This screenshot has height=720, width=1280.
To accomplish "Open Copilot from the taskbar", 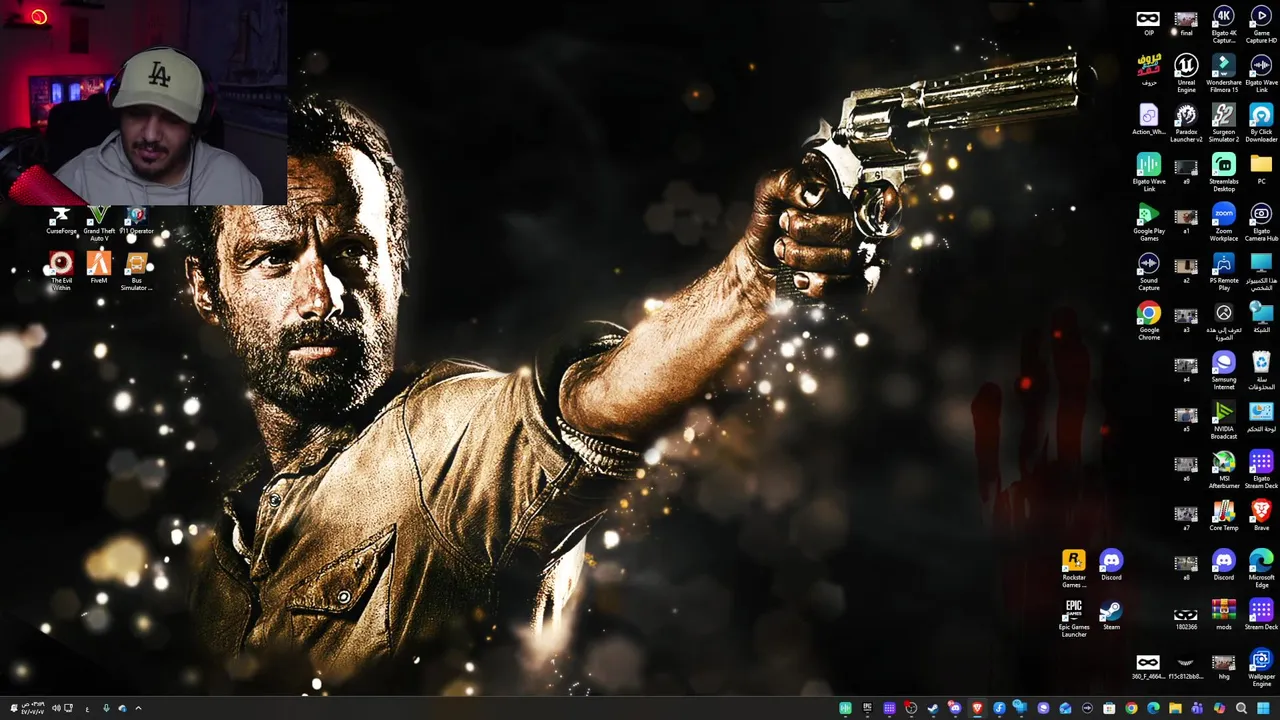I will coord(1219,708).
